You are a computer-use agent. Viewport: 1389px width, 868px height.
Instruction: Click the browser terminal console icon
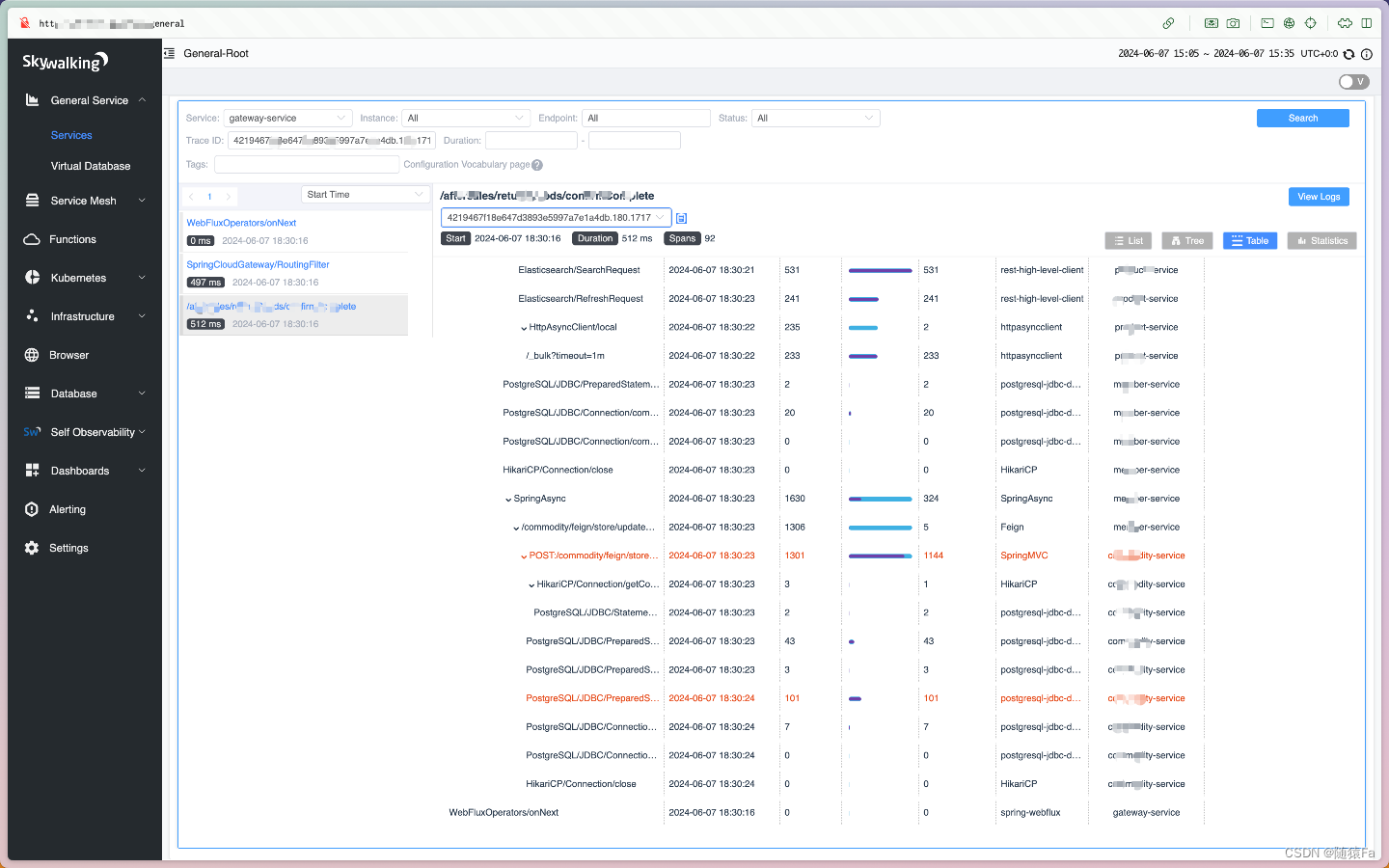(x=1267, y=23)
